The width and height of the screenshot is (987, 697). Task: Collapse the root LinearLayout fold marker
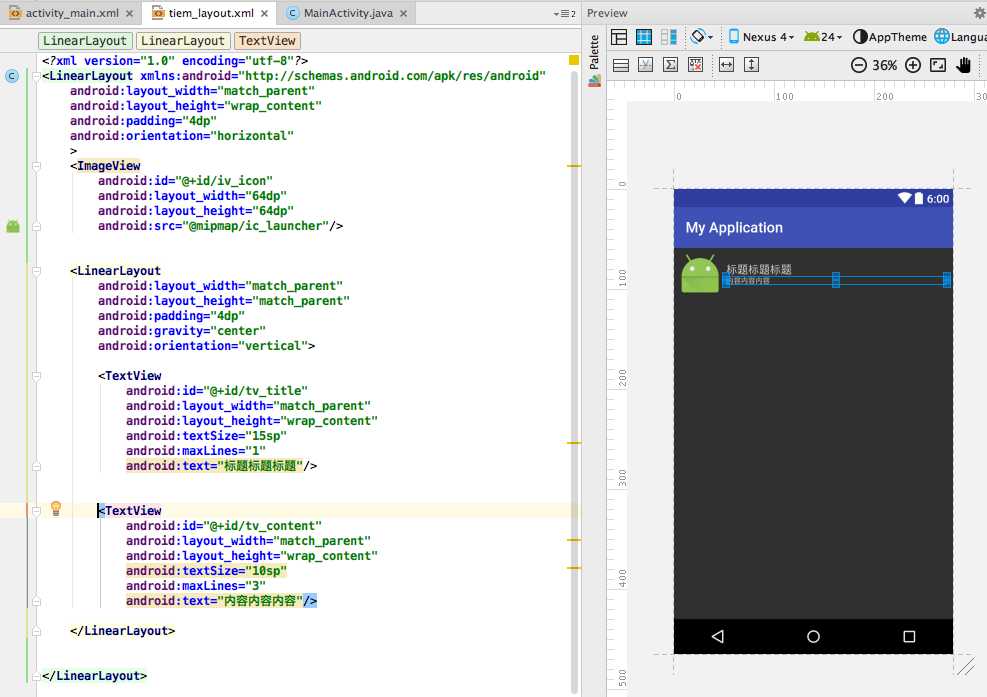37,76
